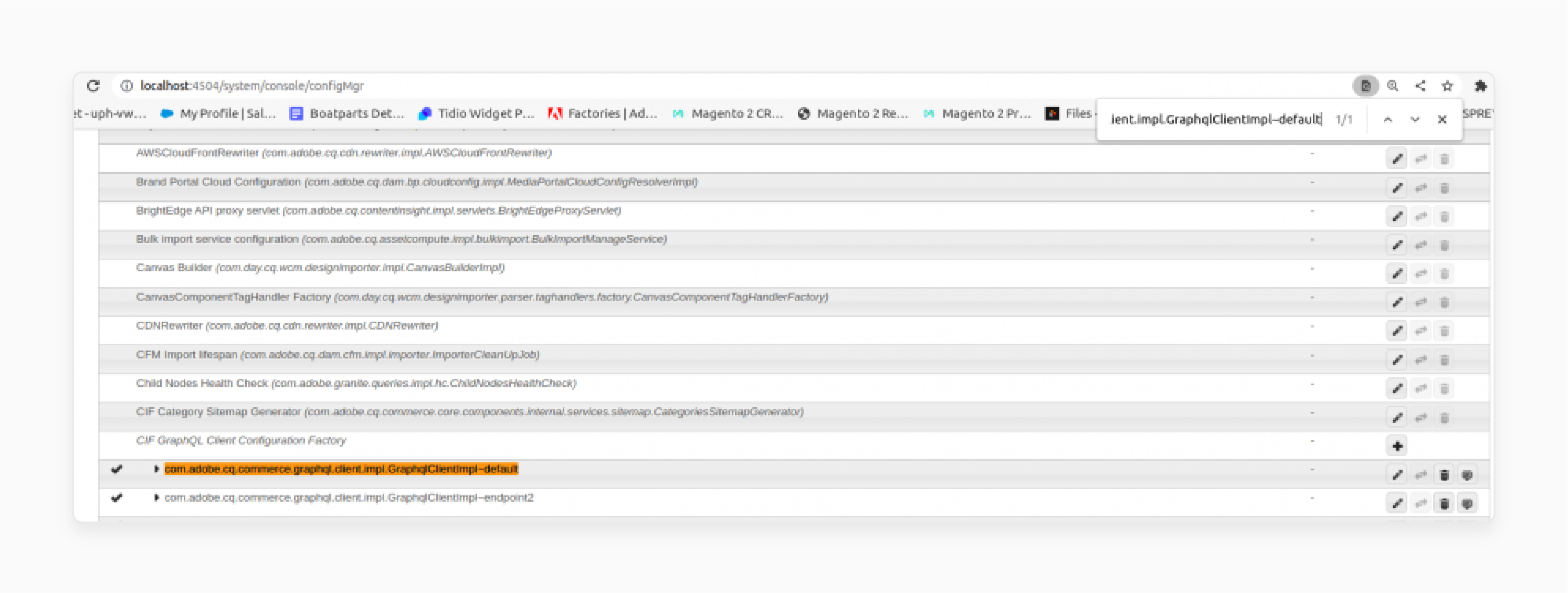Edit Canvas Builder configuration pencil icon
The width and height of the screenshot is (1568, 593).
[1397, 273]
